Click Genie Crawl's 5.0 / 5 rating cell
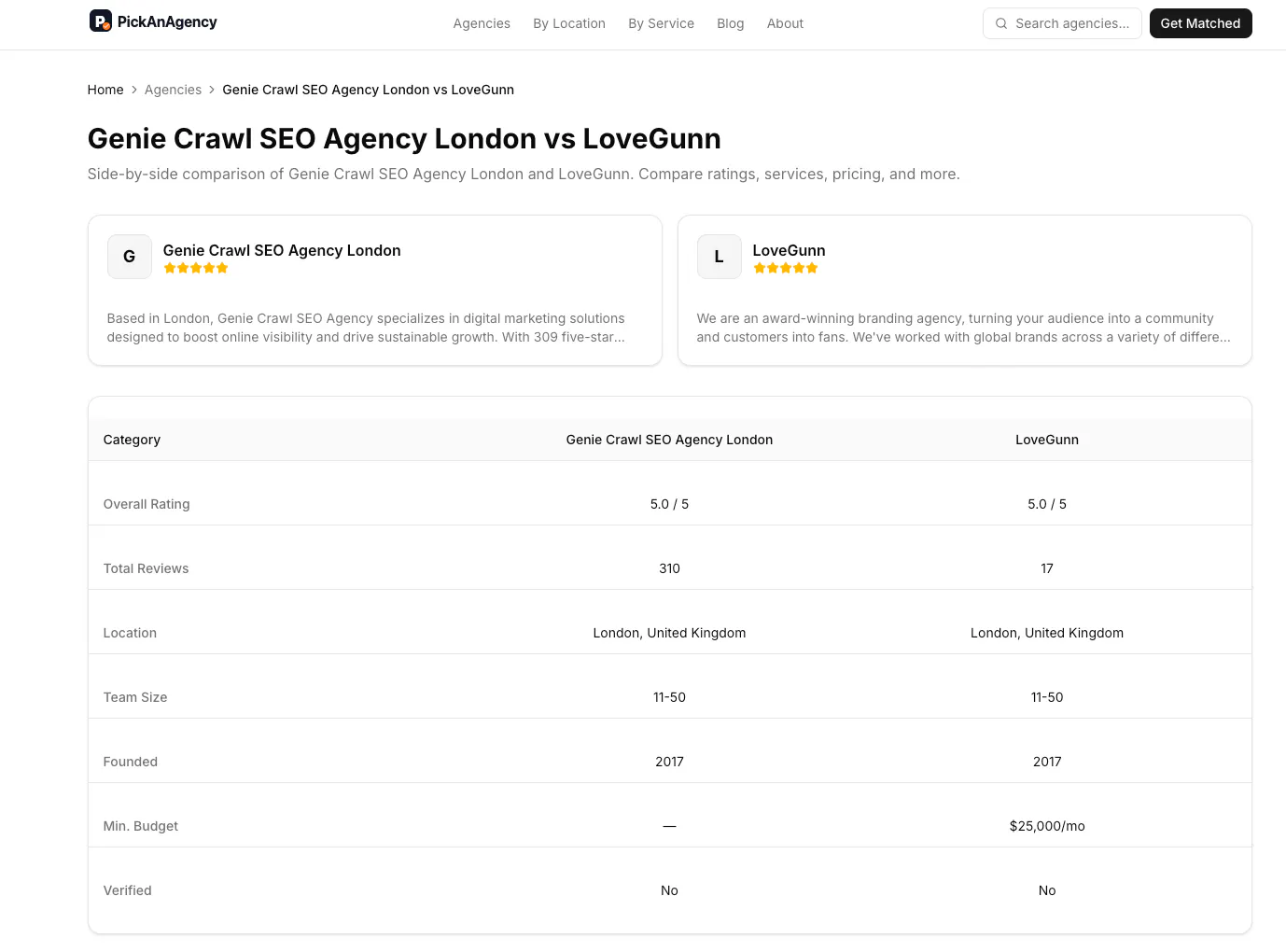Image resolution: width=1286 pixels, height=952 pixels. click(x=669, y=504)
